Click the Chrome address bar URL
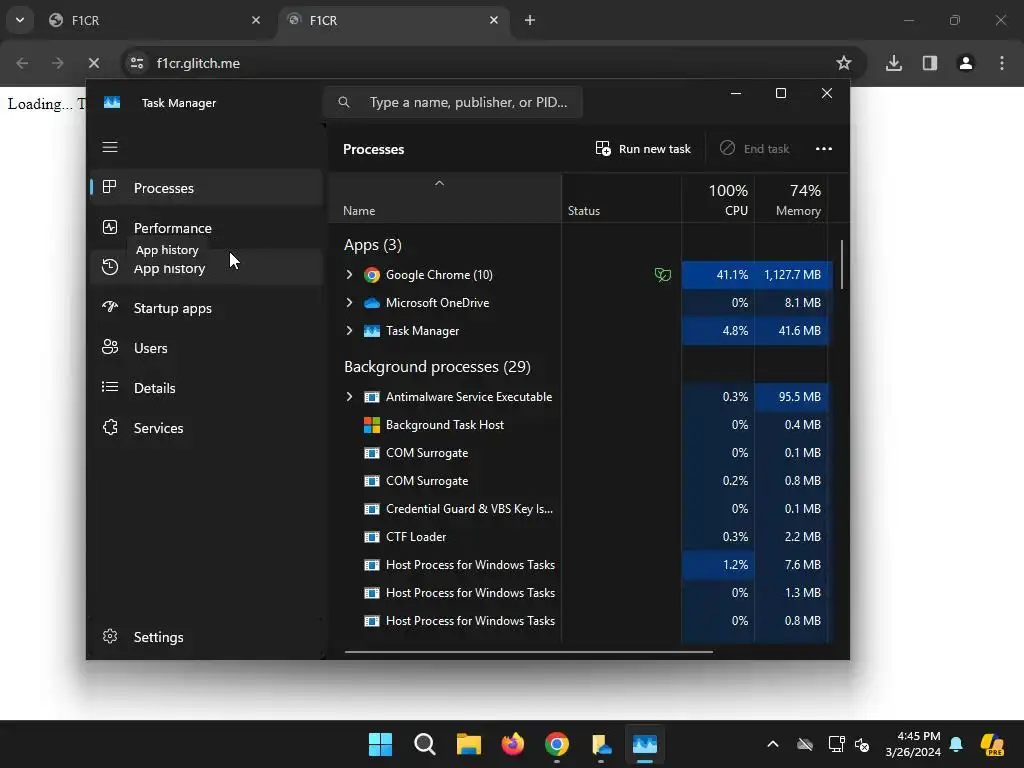The image size is (1024, 768). pos(199,63)
